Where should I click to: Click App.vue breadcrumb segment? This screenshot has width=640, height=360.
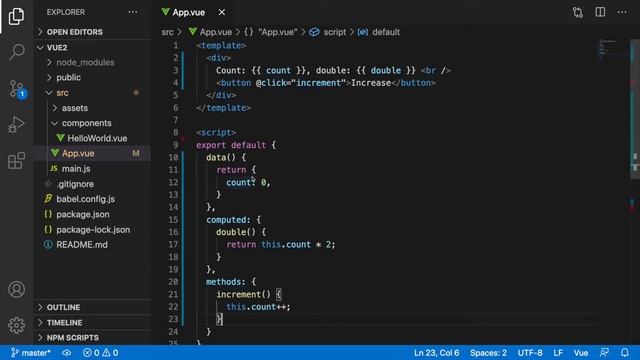[211, 32]
